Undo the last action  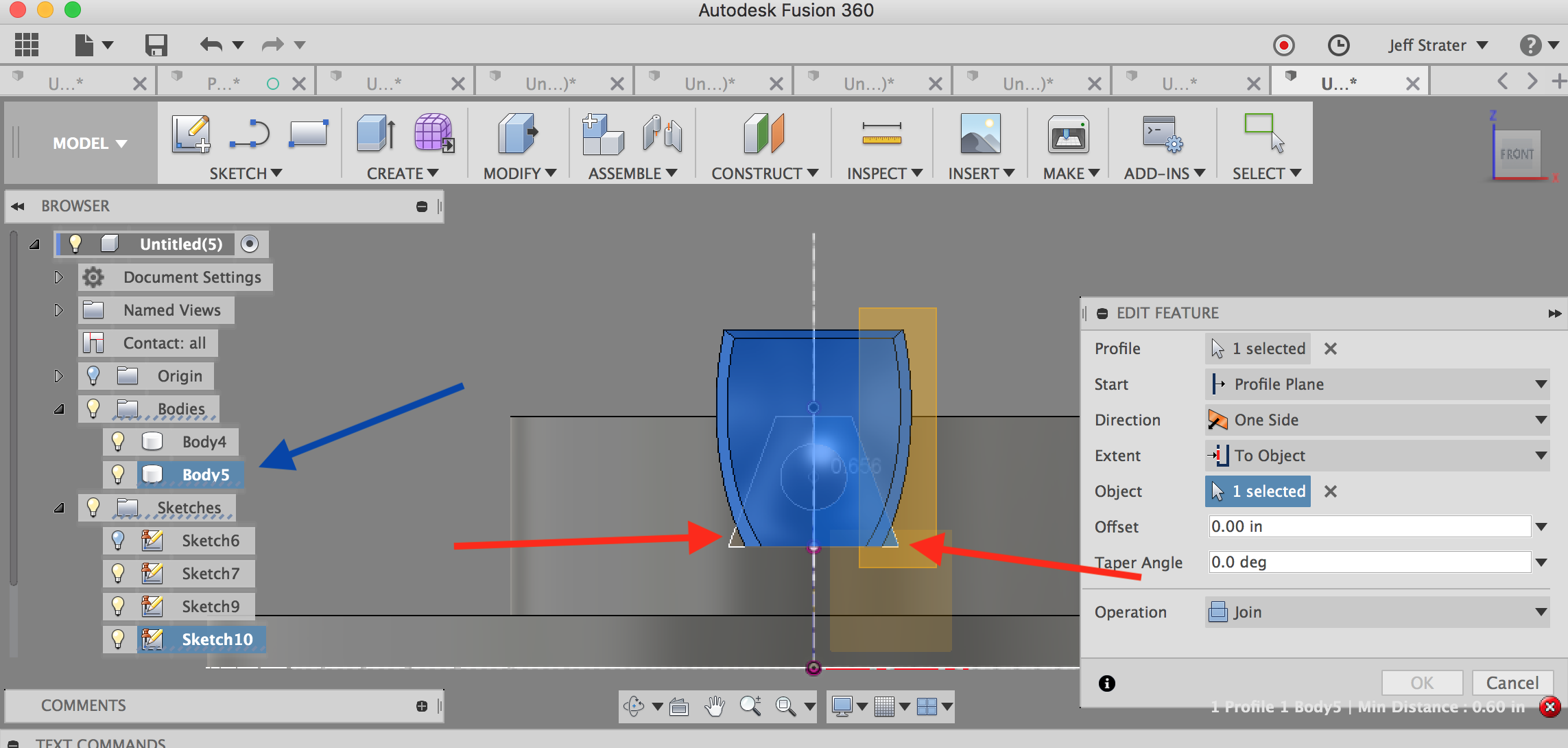point(211,45)
